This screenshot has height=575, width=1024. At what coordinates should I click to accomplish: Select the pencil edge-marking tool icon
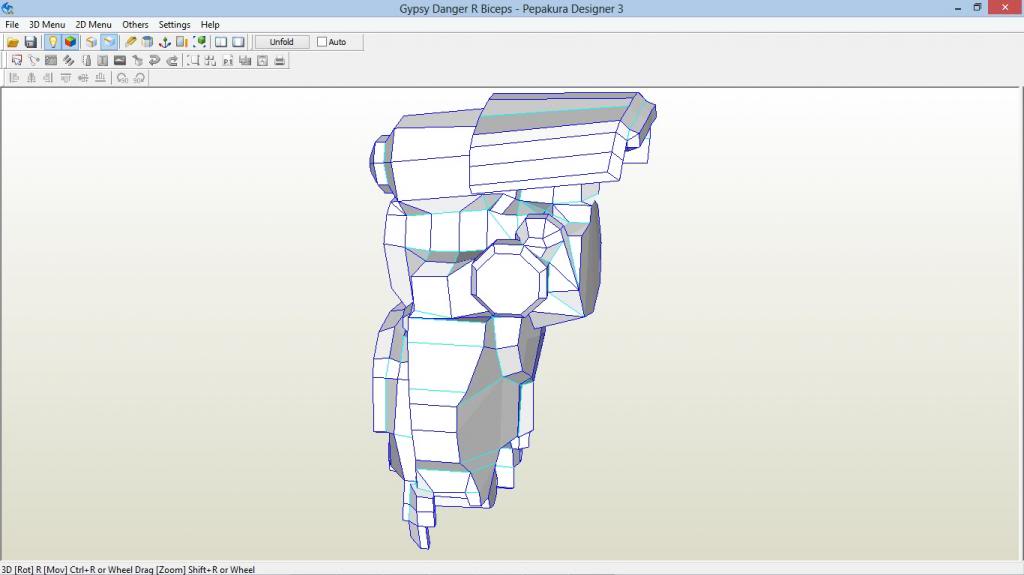tap(131, 42)
